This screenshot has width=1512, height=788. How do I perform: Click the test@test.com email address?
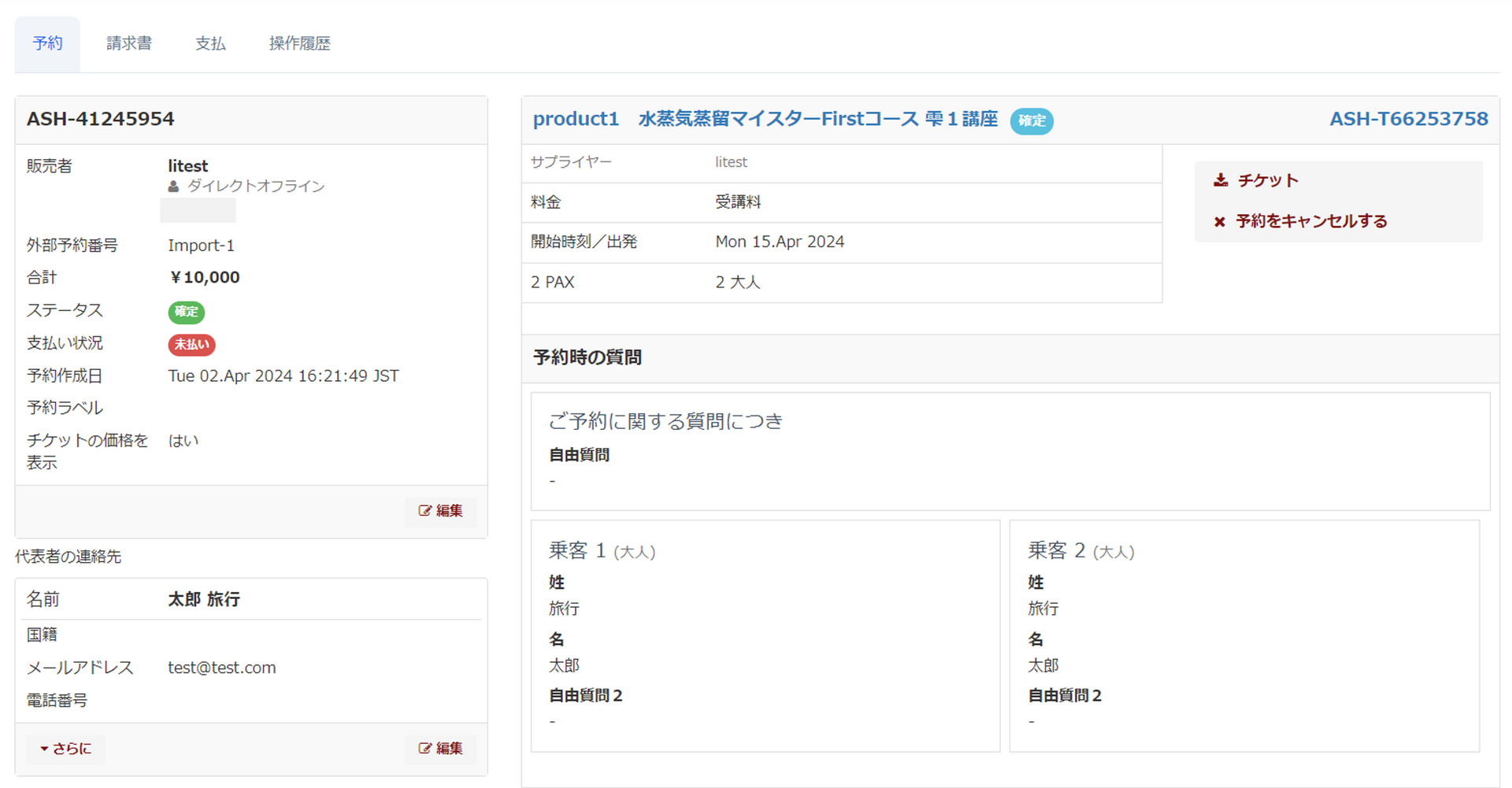(x=221, y=668)
